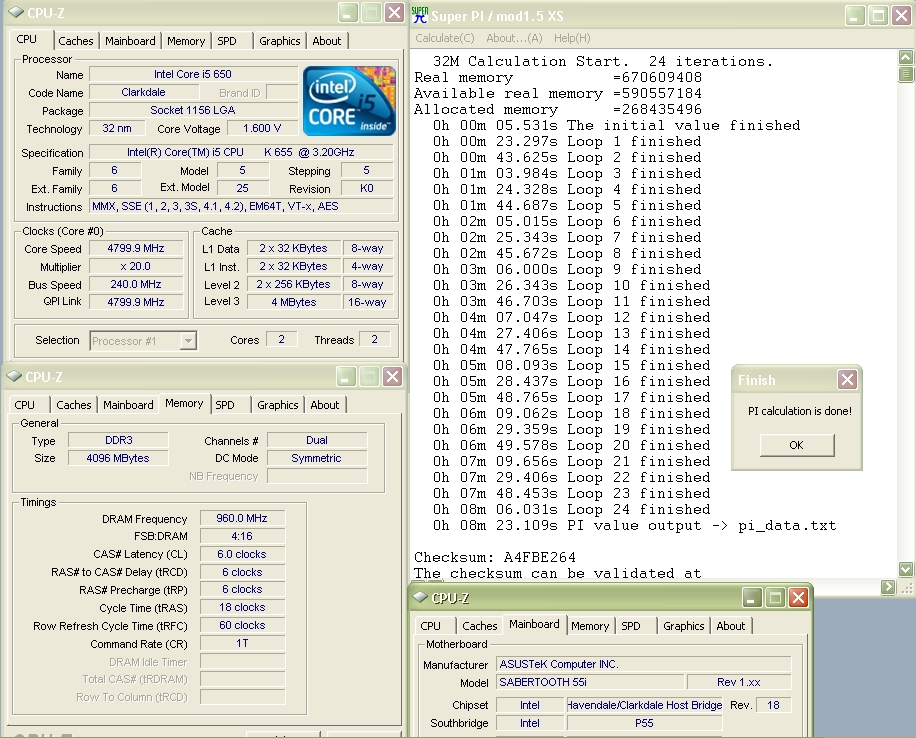The width and height of the screenshot is (916, 738).
Task: Click the Super PI vertical scrollbar up arrow
Action: (905, 57)
